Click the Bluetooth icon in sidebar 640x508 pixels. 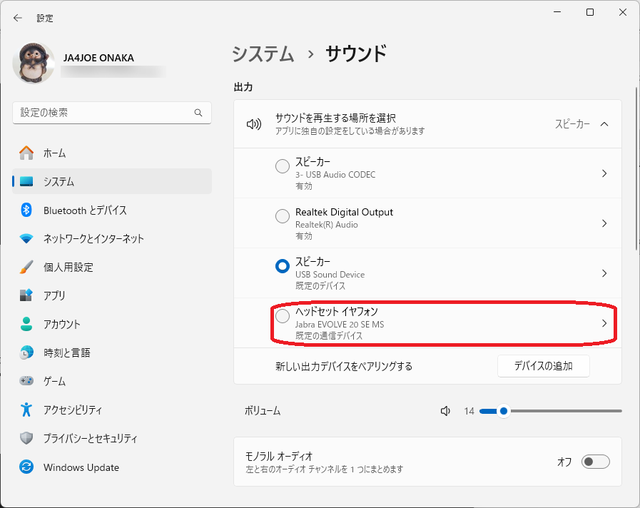(x=27, y=210)
